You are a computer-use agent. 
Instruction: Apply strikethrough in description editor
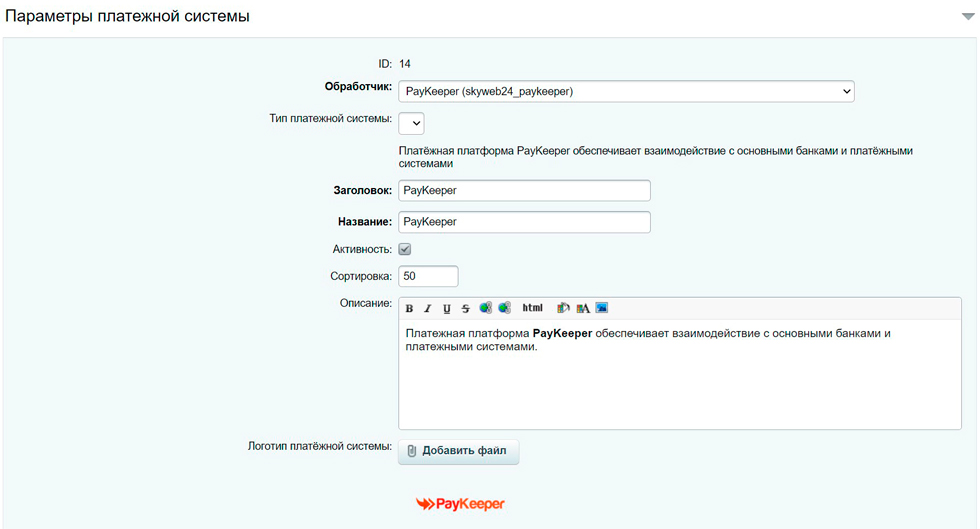[466, 308]
